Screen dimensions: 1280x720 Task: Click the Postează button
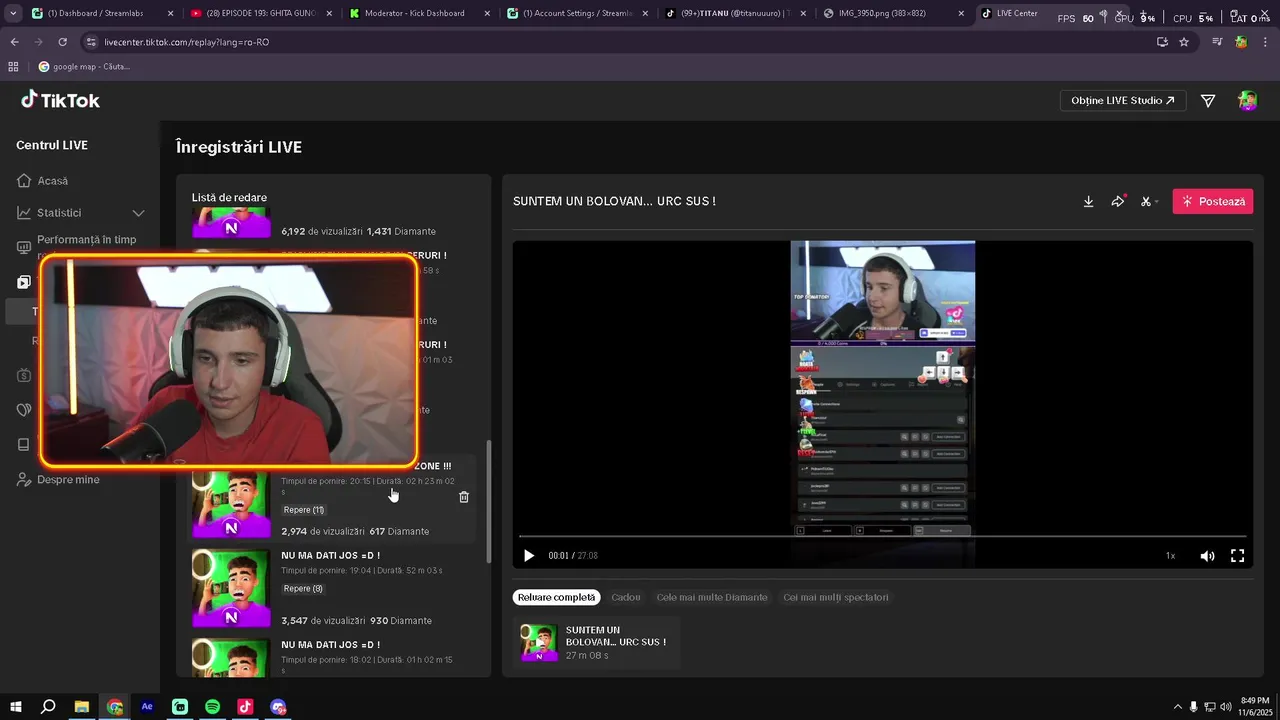(x=1213, y=201)
